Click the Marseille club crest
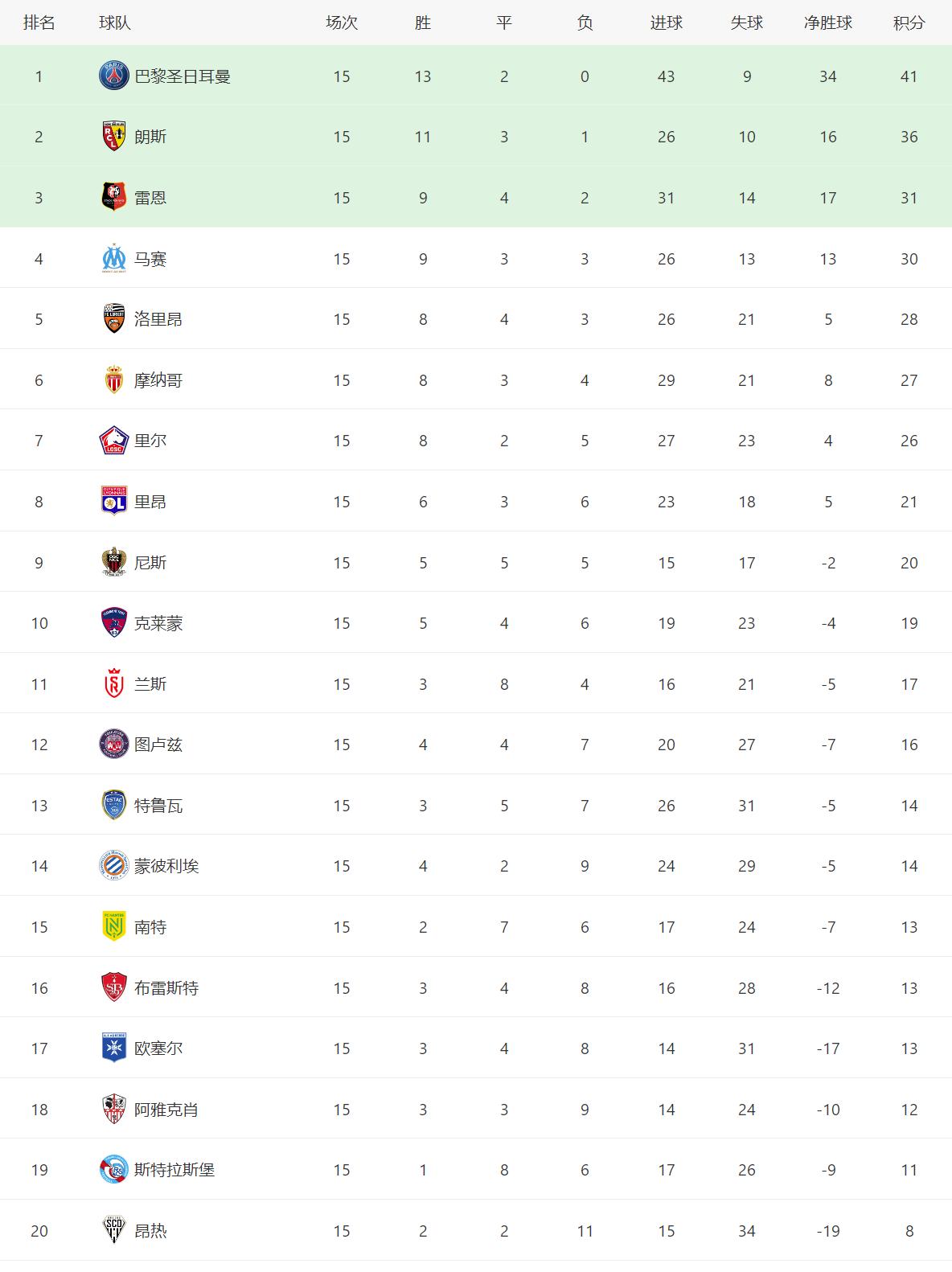The width and height of the screenshot is (952, 1272). pyautogui.click(x=113, y=259)
